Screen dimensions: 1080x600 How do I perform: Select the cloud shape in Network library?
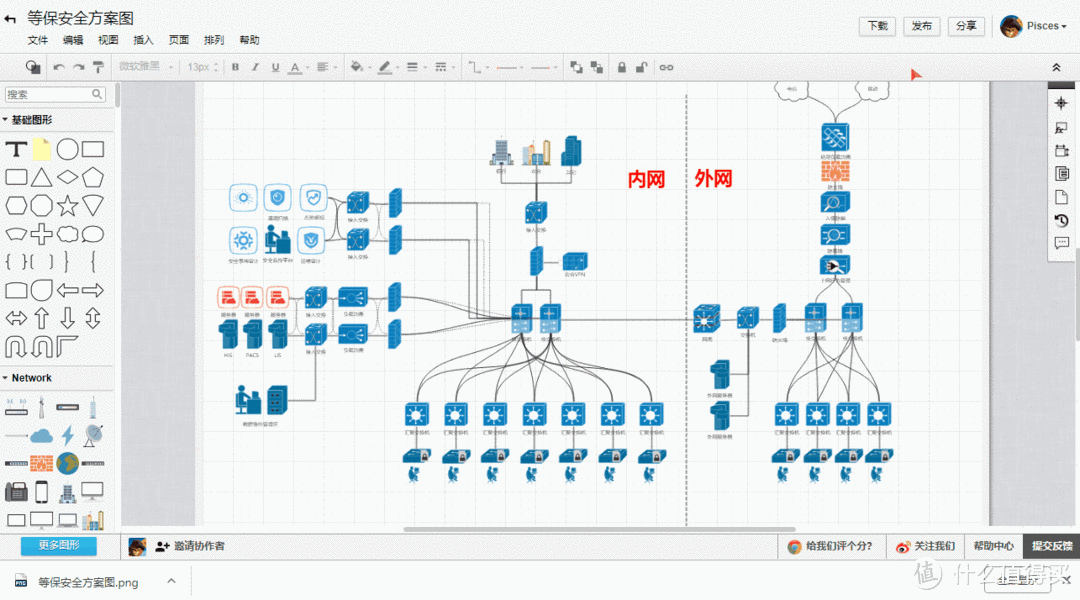pos(41,435)
